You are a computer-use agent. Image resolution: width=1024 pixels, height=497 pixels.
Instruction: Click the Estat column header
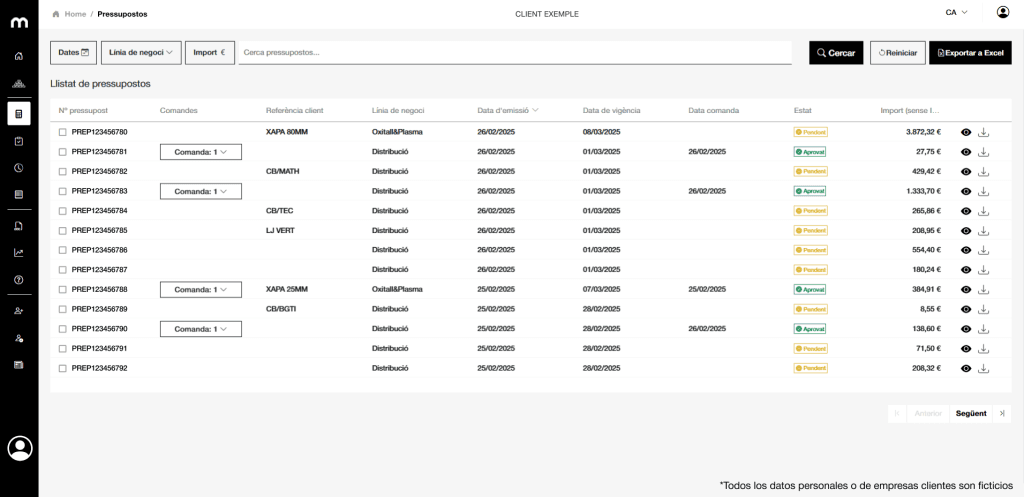(x=803, y=110)
